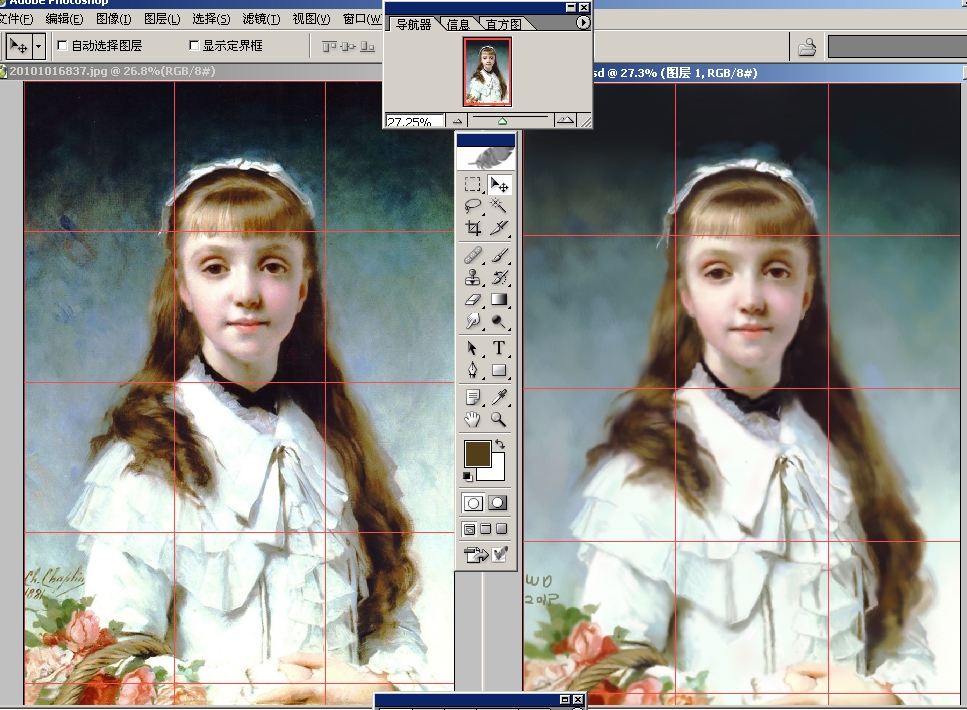Screen dimensions: 967x710
Task: Open the 视图 menu
Action: pos(311,19)
